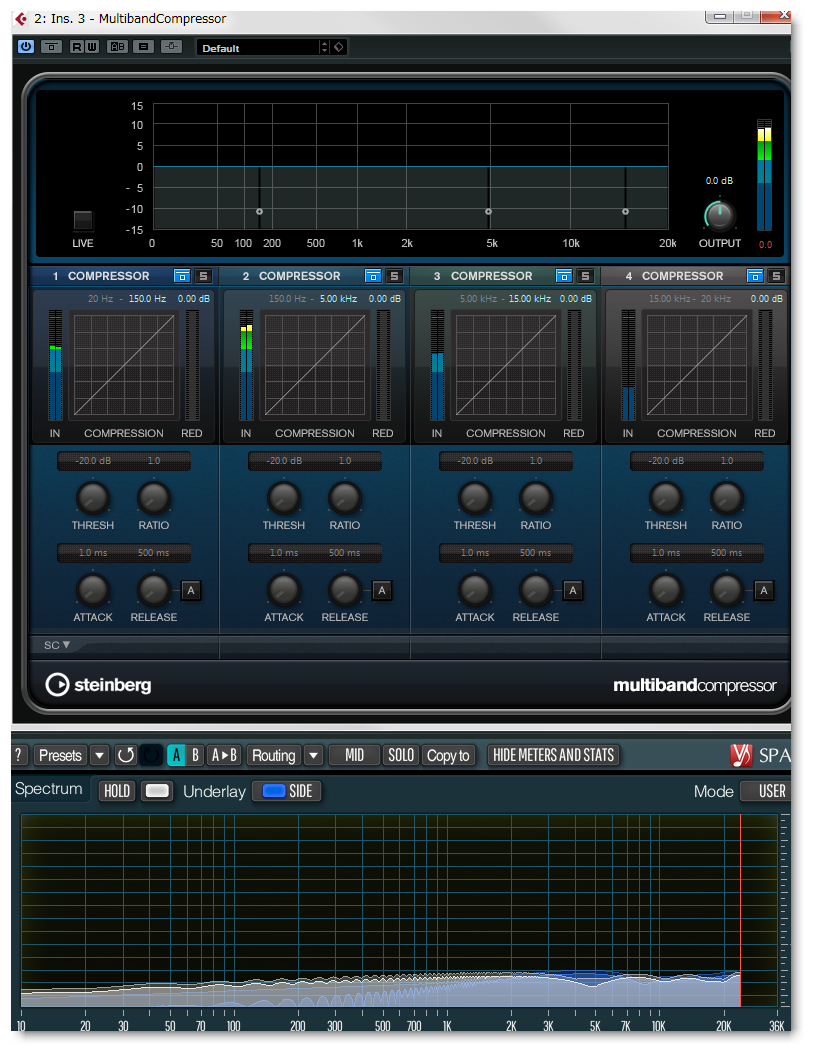Click the side-chain activate icon in toolbar
The width and height of the screenshot is (814, 1054).
(x=171, y=46)
